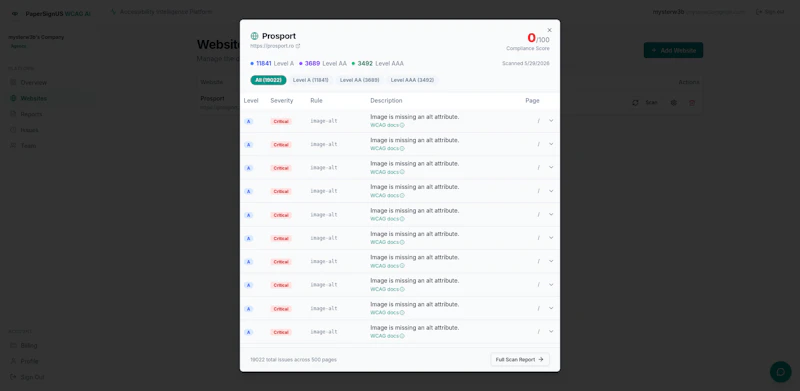Click the 0/100 Compliance Score value
The width and height of the screenshot is (800, 391).
click(x=538, y=38)
